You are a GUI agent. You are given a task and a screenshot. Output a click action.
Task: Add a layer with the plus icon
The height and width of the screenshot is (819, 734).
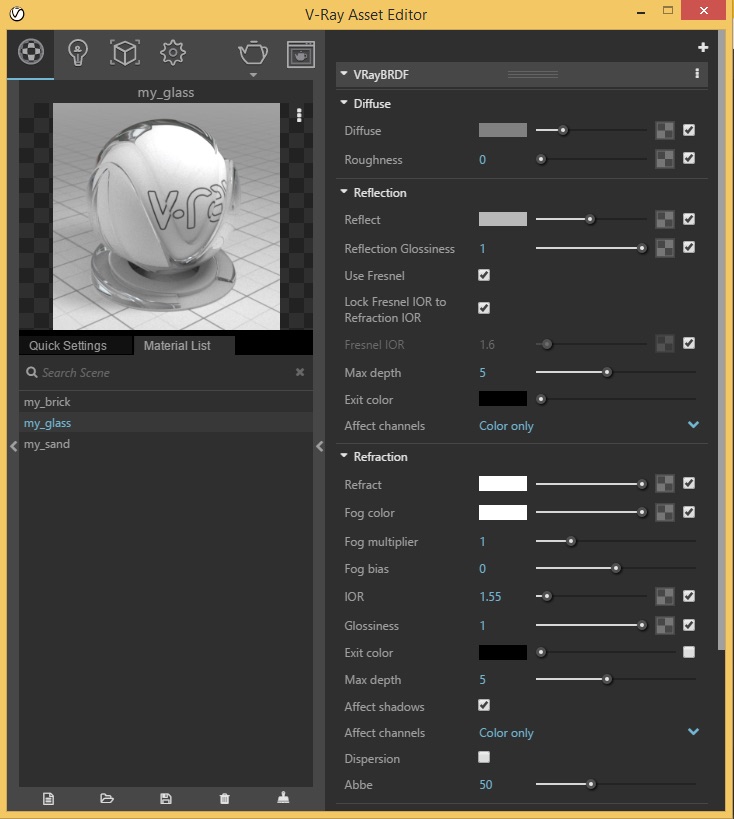coord(703,48)
